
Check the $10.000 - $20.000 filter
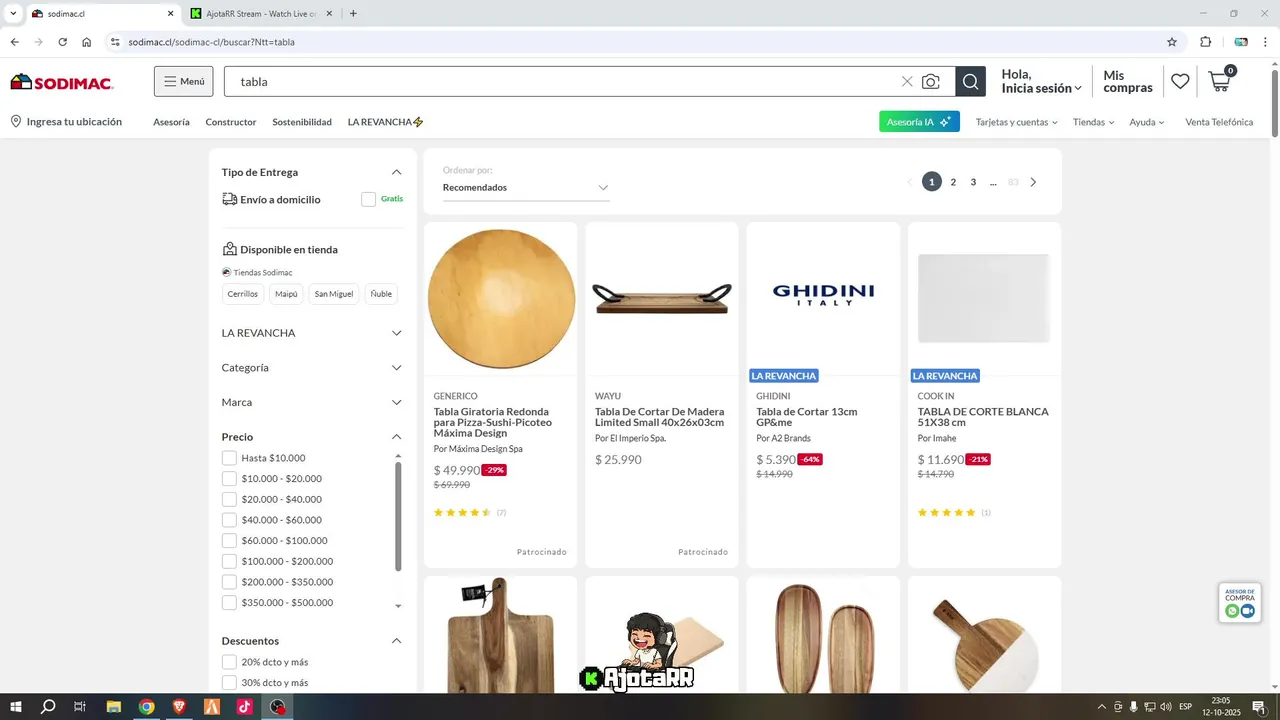tap(229, 479)
